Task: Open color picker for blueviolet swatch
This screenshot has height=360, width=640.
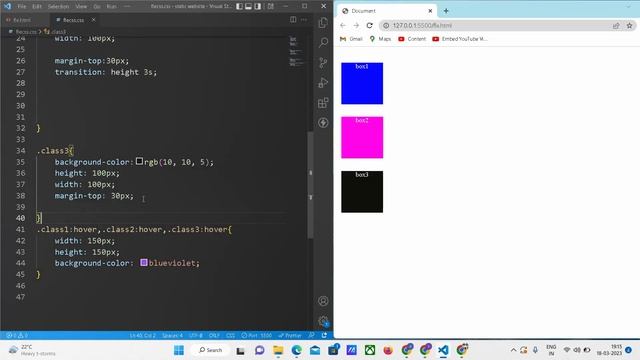Action: tap(144, 262)
